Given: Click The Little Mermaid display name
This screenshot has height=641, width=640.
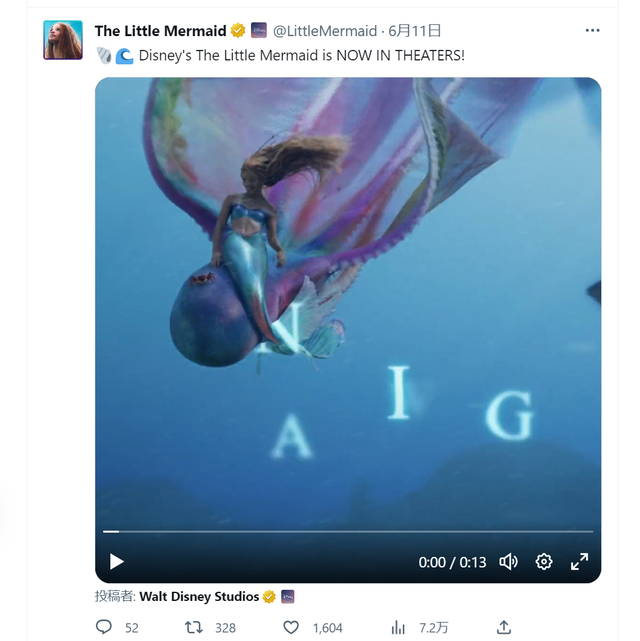Looking at the screenshot, I should coord(160,31).
